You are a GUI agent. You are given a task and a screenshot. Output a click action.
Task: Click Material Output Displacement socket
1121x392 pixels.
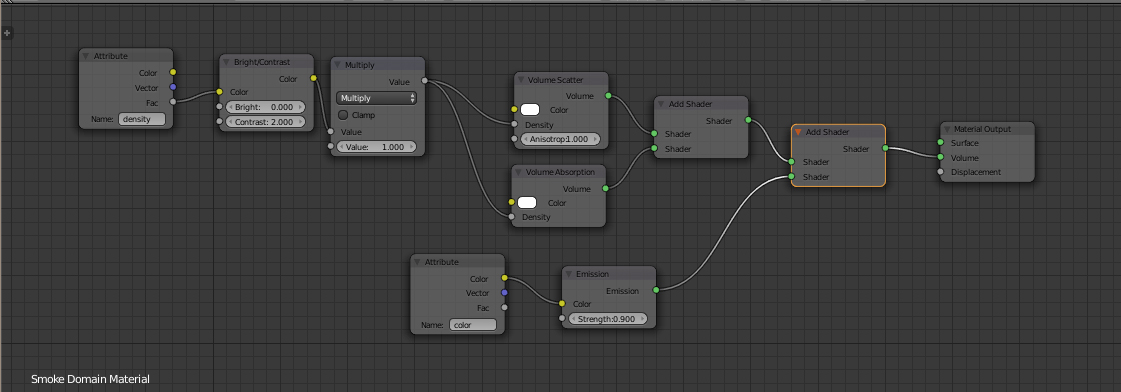tap(941, 172)
